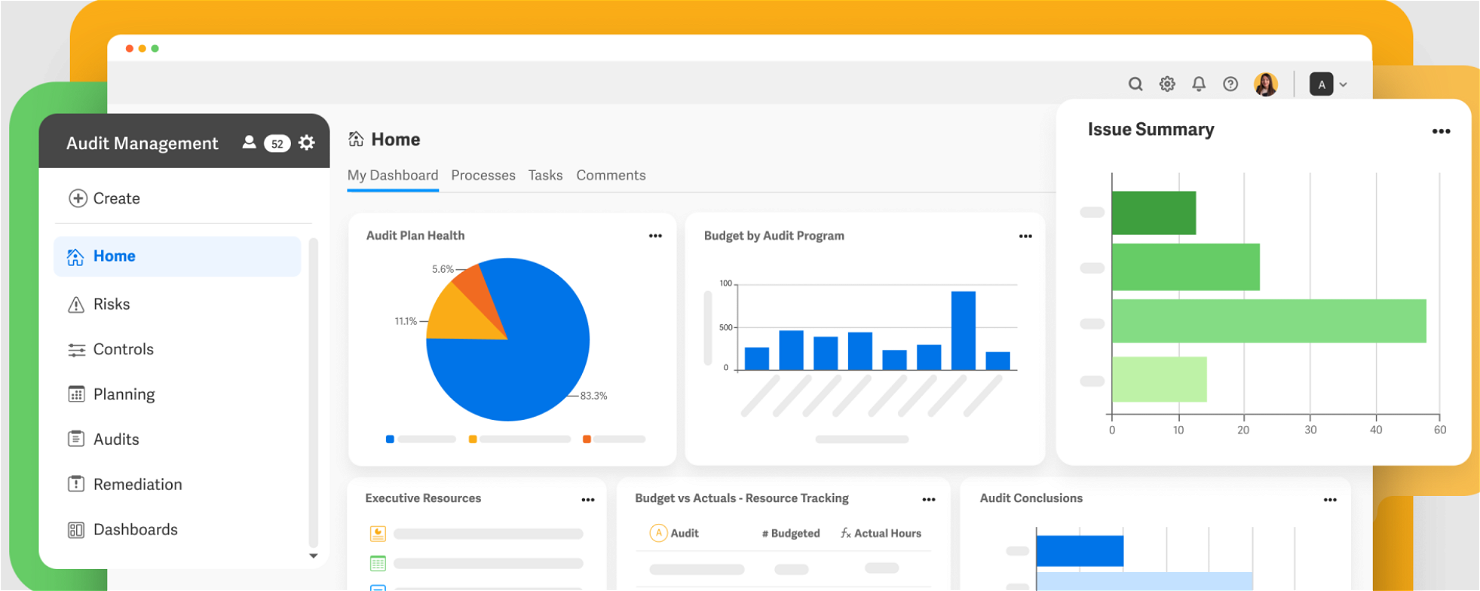
Task: Open the help question-mark icon
Action: point(1230,84)
